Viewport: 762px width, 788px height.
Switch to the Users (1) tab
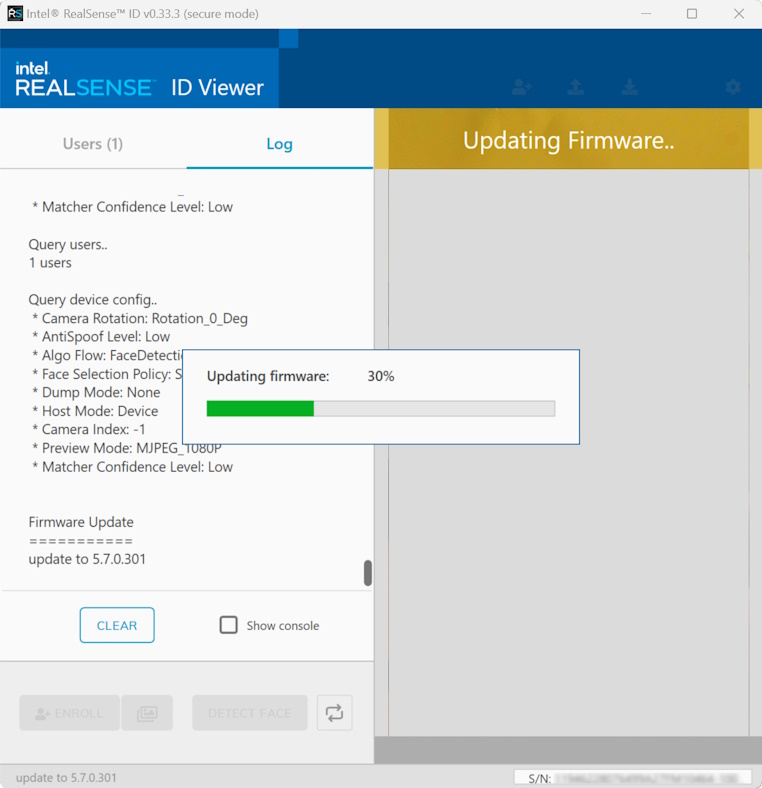(x=93, y=143)
